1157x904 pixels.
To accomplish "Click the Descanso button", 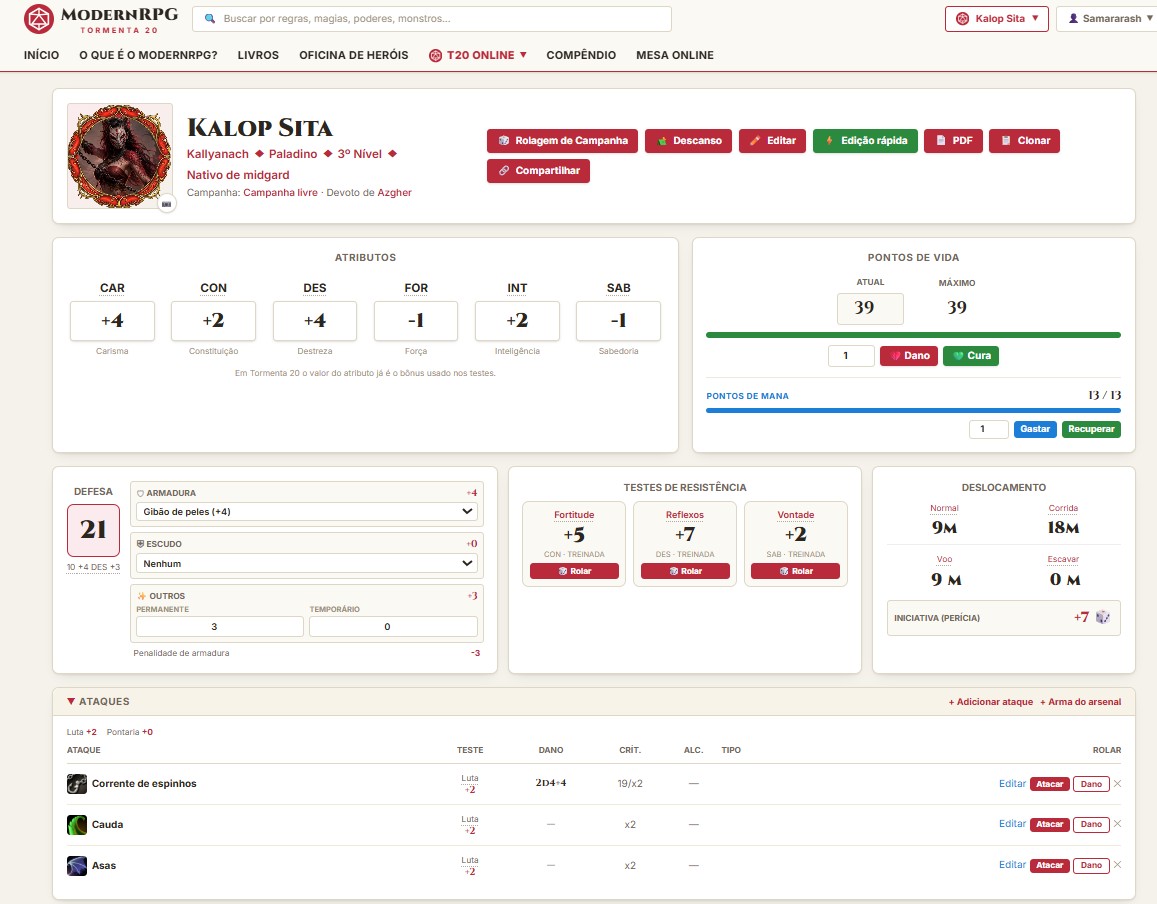I will point(688,141).
